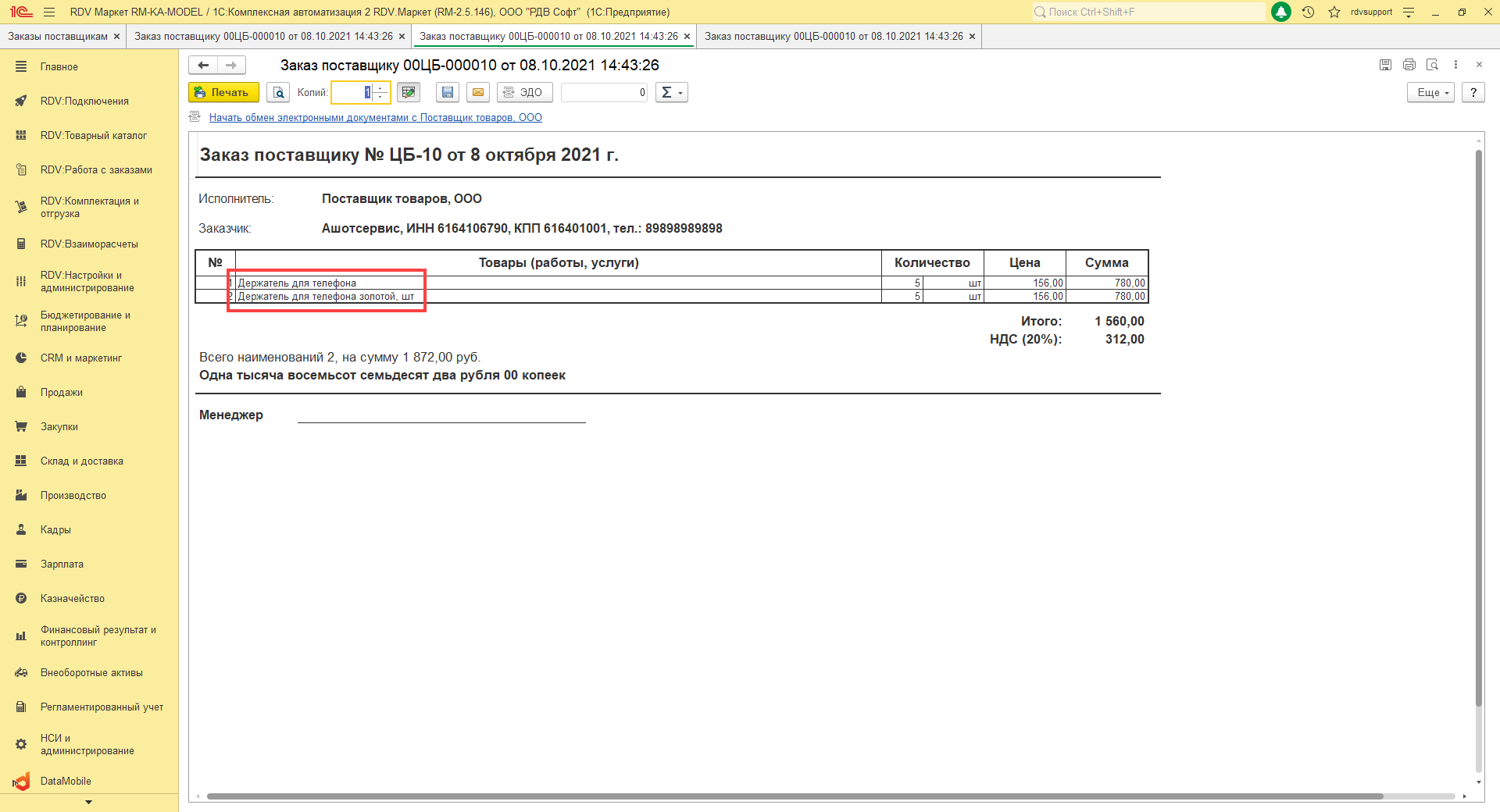Increase copies count with the up stepper arrow

click(380, 88)
